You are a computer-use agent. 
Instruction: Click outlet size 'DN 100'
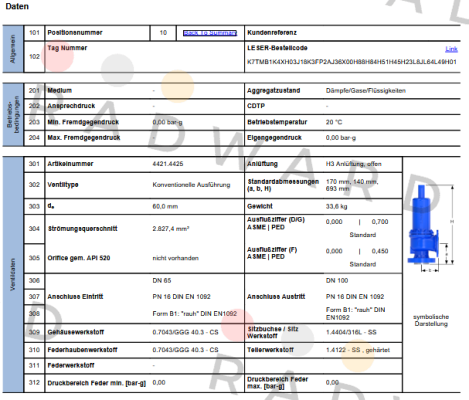(x=337, y=281)
